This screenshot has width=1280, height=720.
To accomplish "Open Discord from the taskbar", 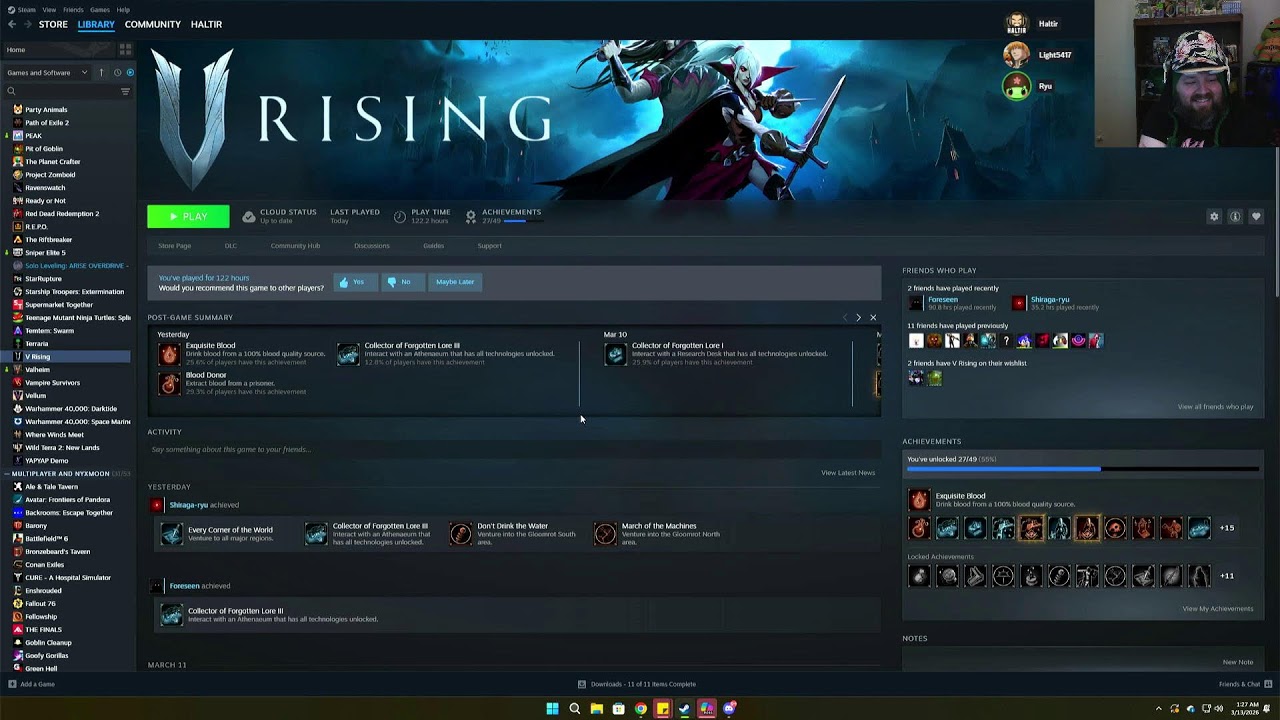I will [730, 709].
